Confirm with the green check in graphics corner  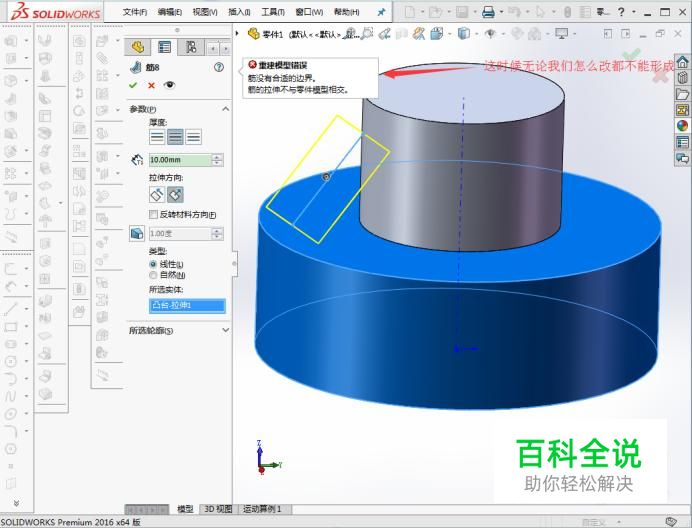632,55
